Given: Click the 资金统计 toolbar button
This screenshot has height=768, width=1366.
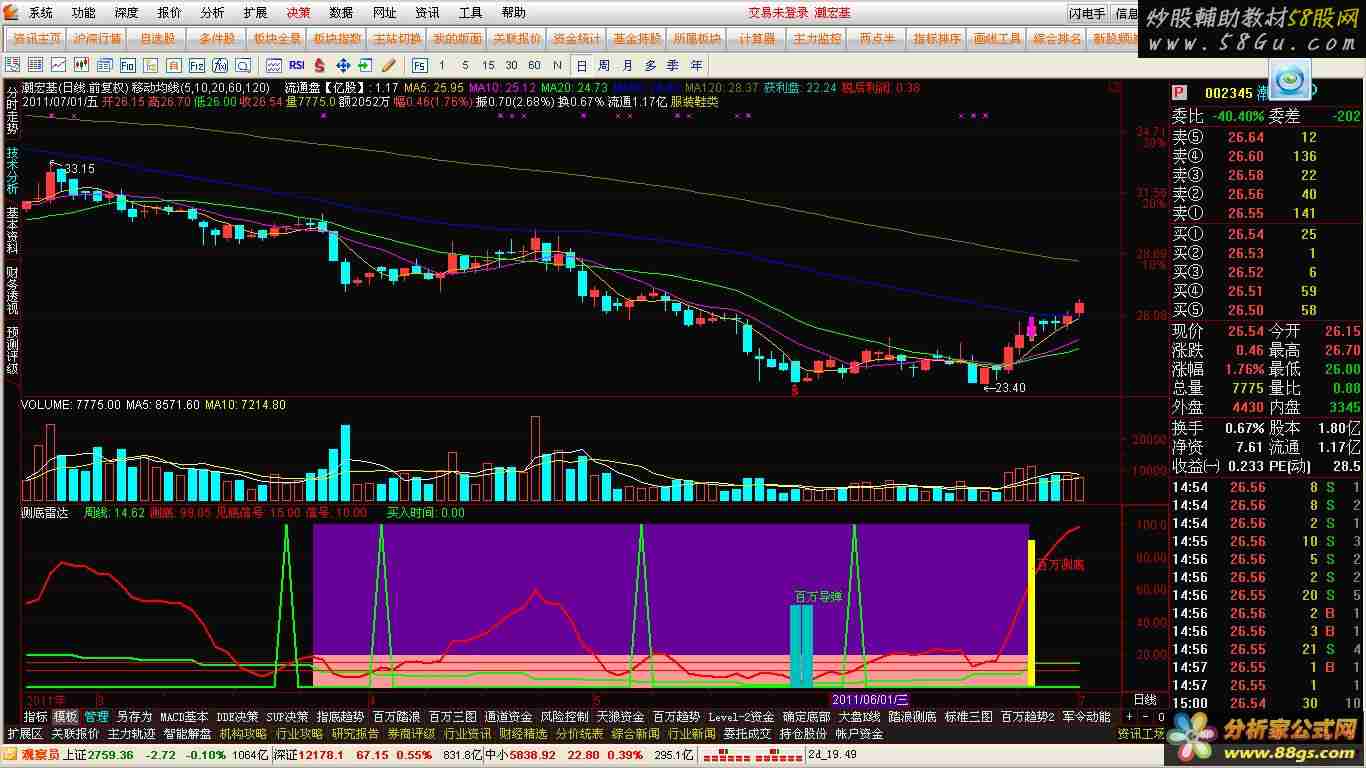Looking at the screenshot, I should [578, 39].
